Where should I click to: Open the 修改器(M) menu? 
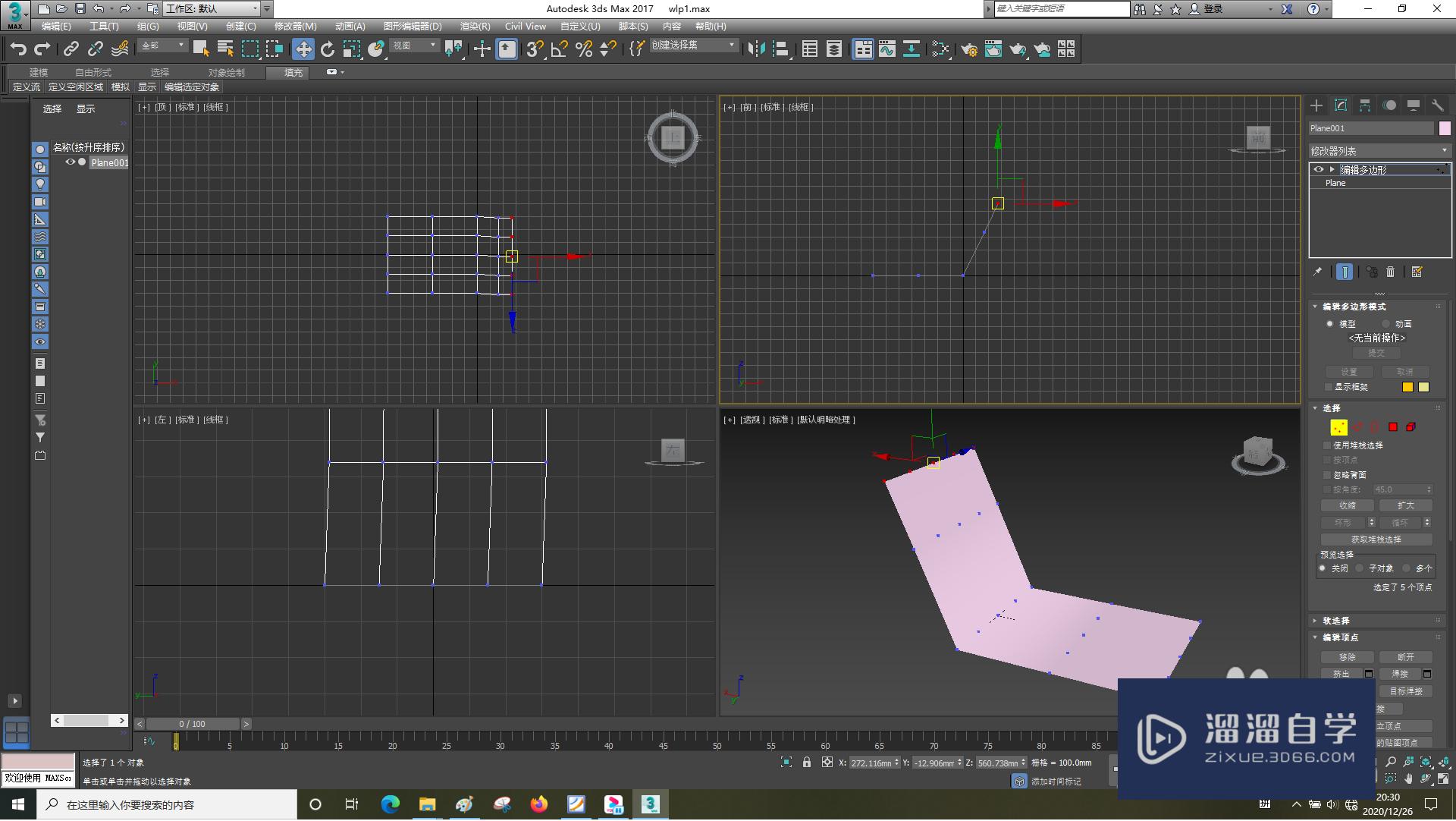pyautogui.click(x=296, y=27)
